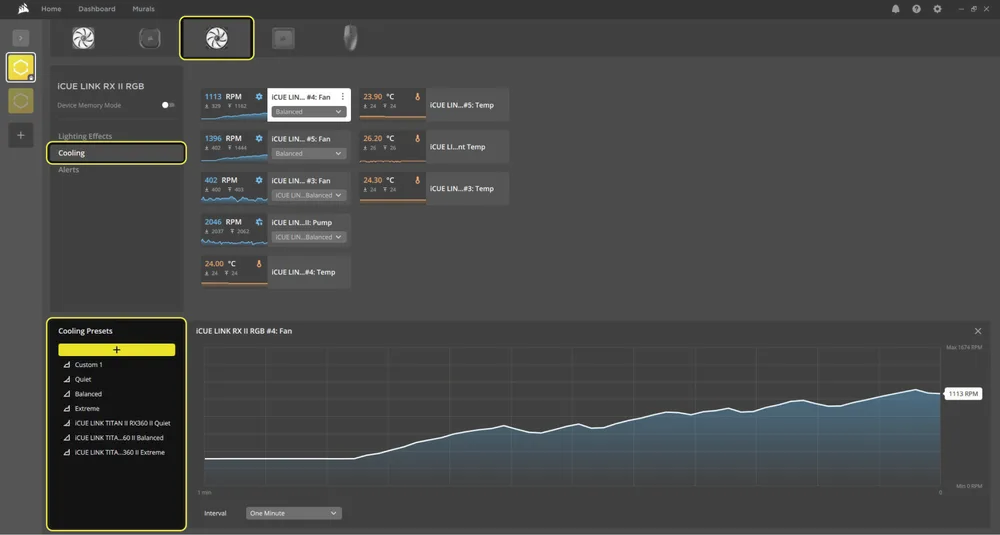Click the 23.90 °C temperature reading
The height and width of the screenshot is (535, 1000).
[x=379, y=97]
